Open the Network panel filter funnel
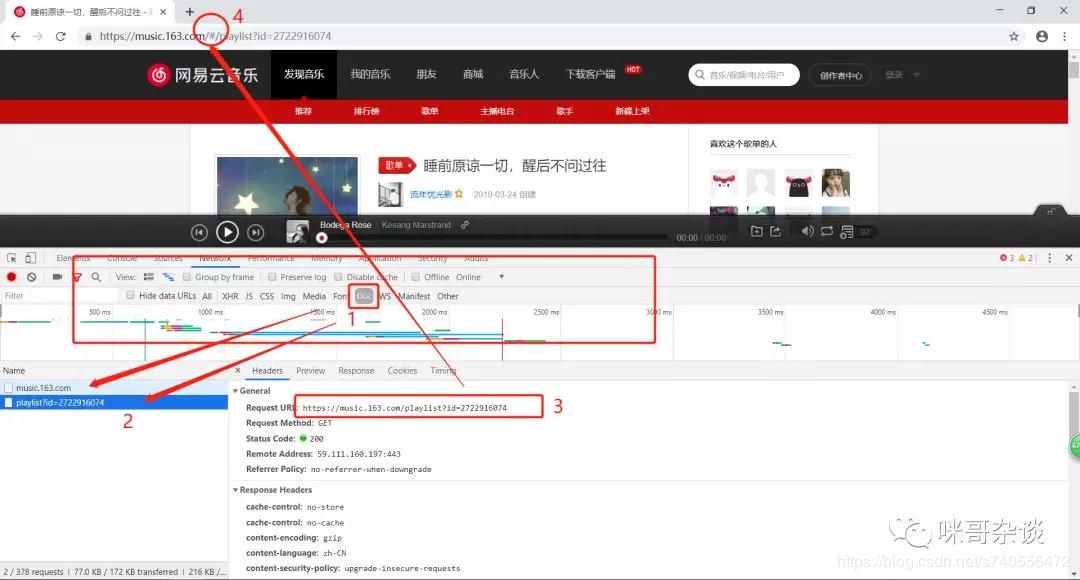Screen dimensions: 1080x580 coord(77,277)
